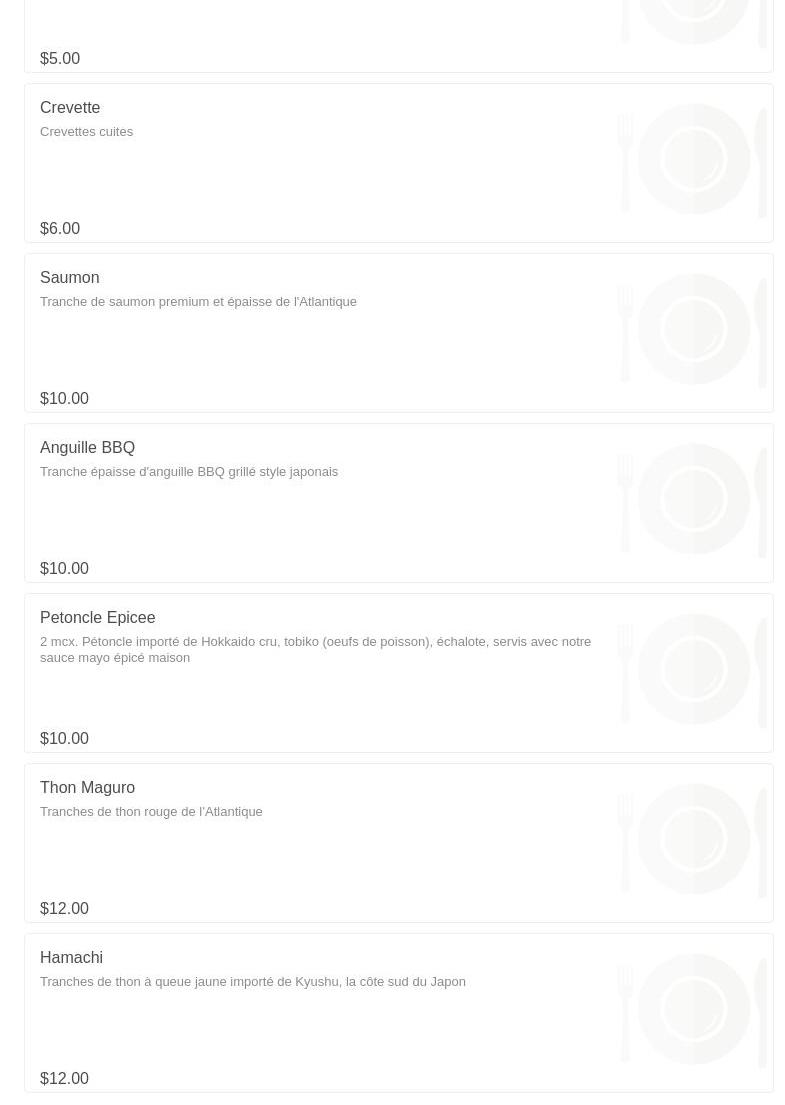Click the Saumon placeholder plate image
The width and height of the screenshot is (785, 1105).
click(x=693, y=330)
